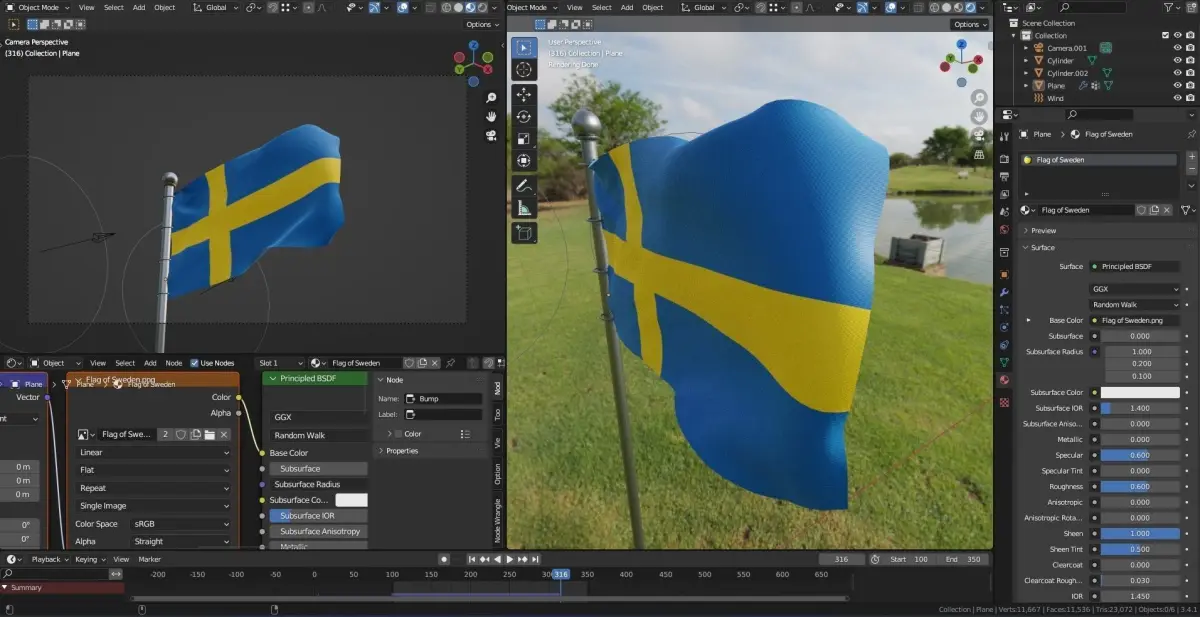The height and width of the screenshot is (617, 1200).
Task: Pick the Measure tool in right viewport
Action: coord(524,208)
